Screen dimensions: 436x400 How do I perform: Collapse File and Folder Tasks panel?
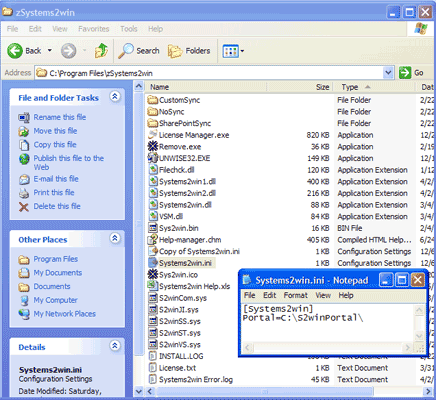click(x=115, y=97)
